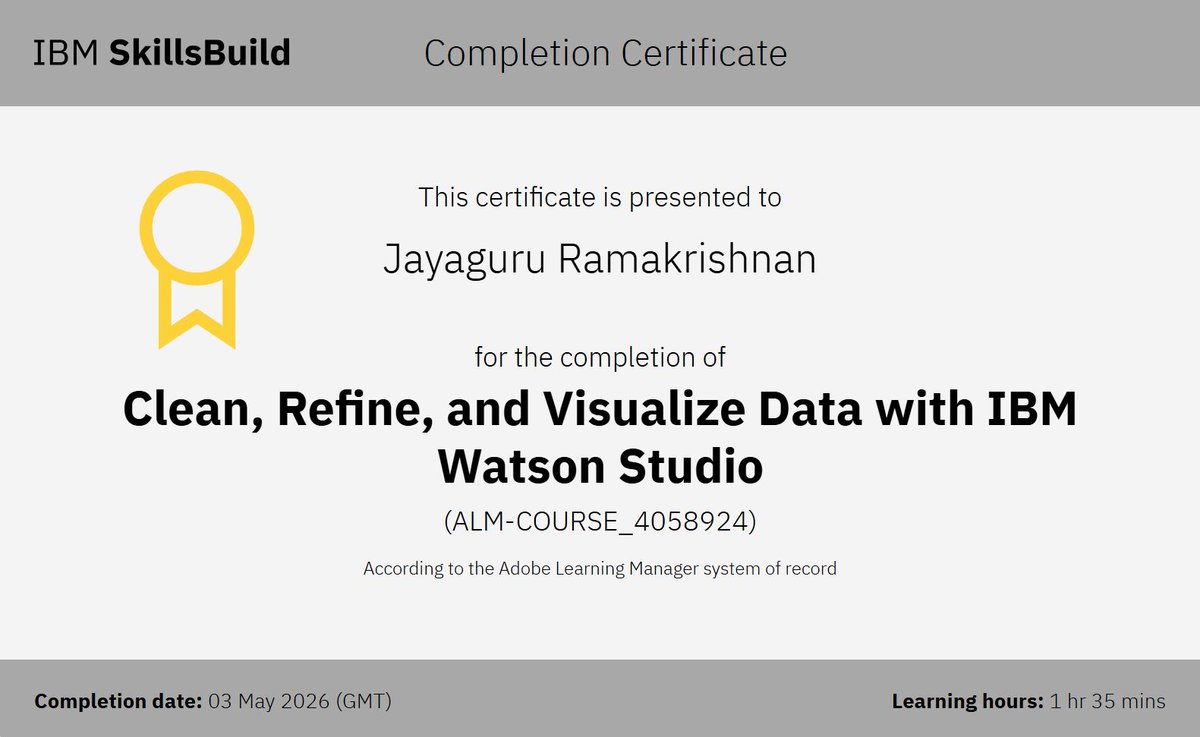The image size is (1200, 737).
Task: Click the completion date 03 May 2026 (GMT)
Action: (300, 701)
